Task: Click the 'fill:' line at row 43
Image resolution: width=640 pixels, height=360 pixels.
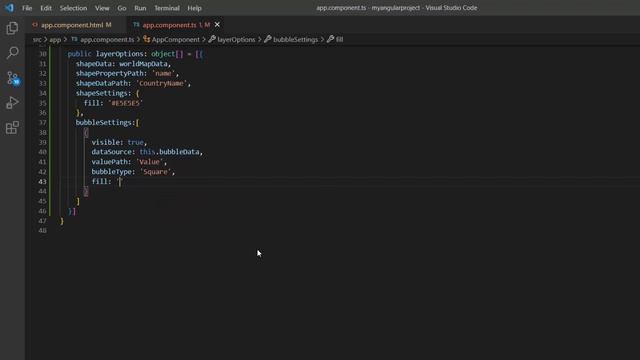Action: [107, 182]
